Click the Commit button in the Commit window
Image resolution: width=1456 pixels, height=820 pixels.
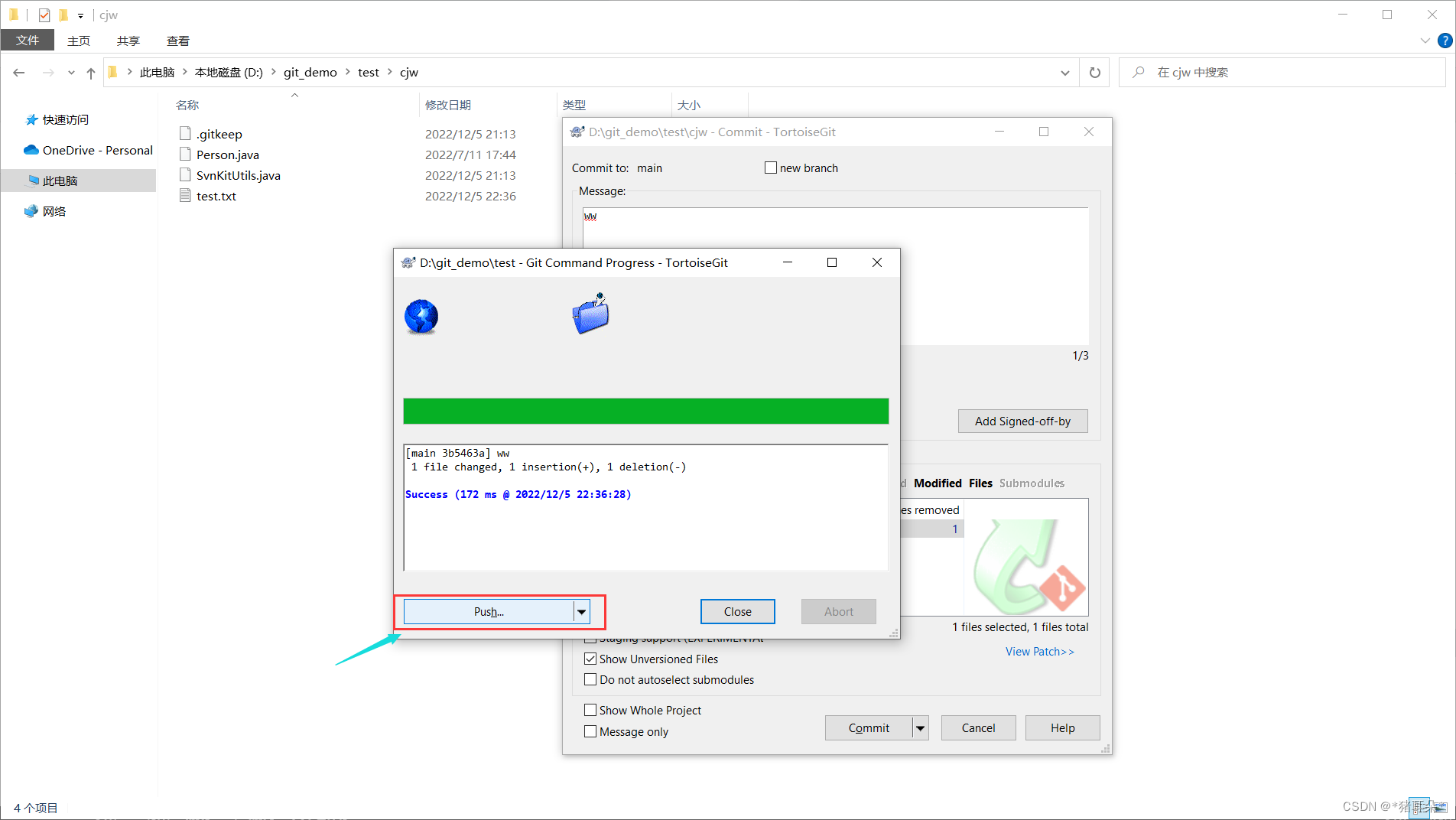click(869, 727)
